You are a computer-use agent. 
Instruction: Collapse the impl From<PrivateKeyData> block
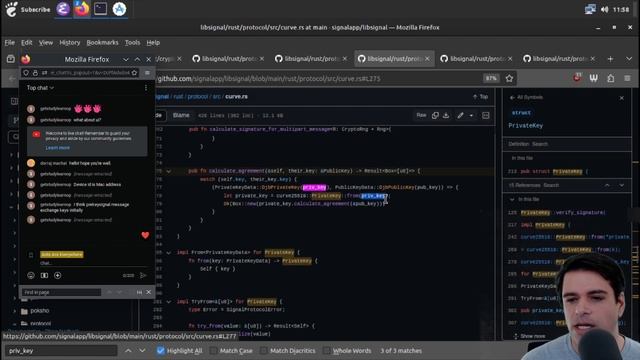click(x=169, y=253)
